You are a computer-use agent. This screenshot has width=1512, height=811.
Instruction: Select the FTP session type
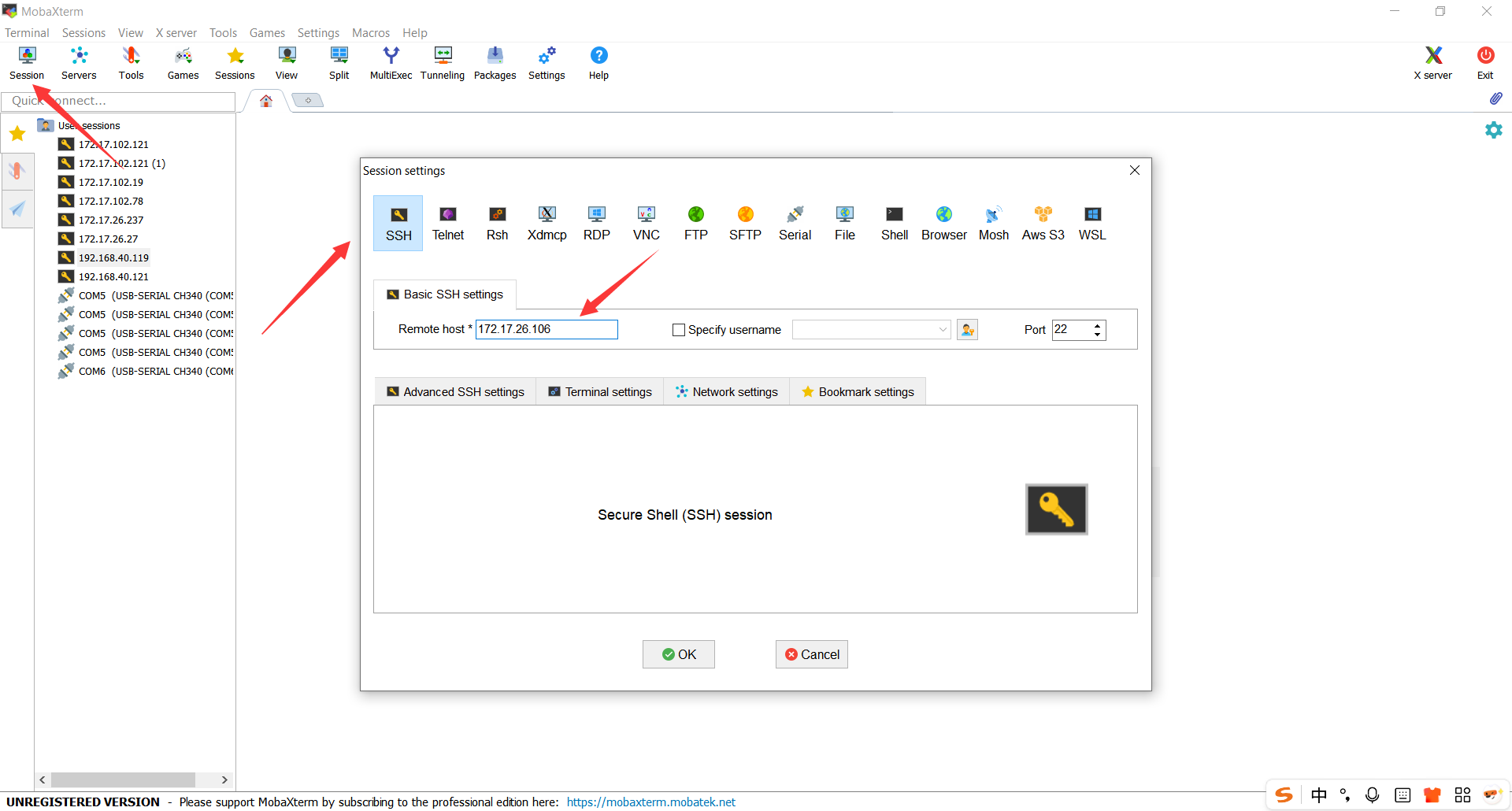click(696, 224)
